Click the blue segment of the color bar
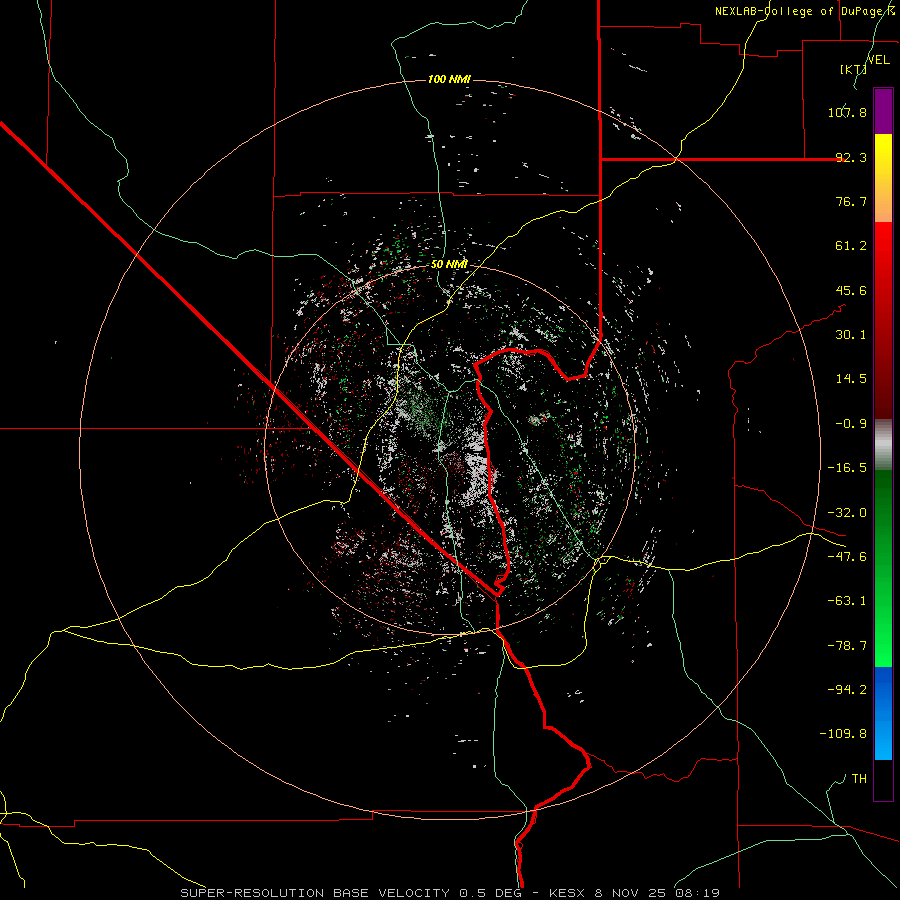900x900 pixels. click(883, 713)
